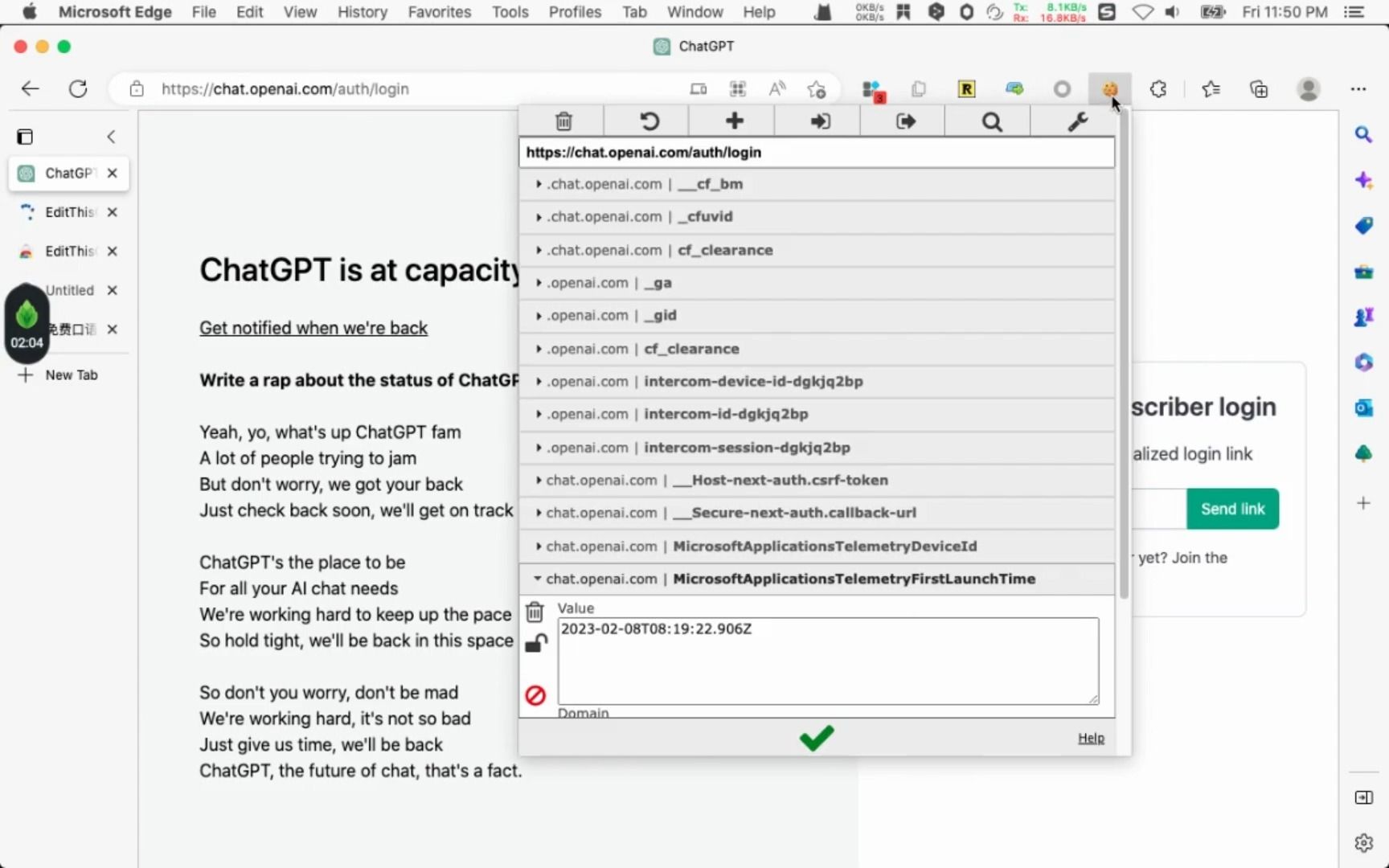The image size is (1389, 868).
Task: Search cookies with magnifier icon
Action: tap(992, 121)
